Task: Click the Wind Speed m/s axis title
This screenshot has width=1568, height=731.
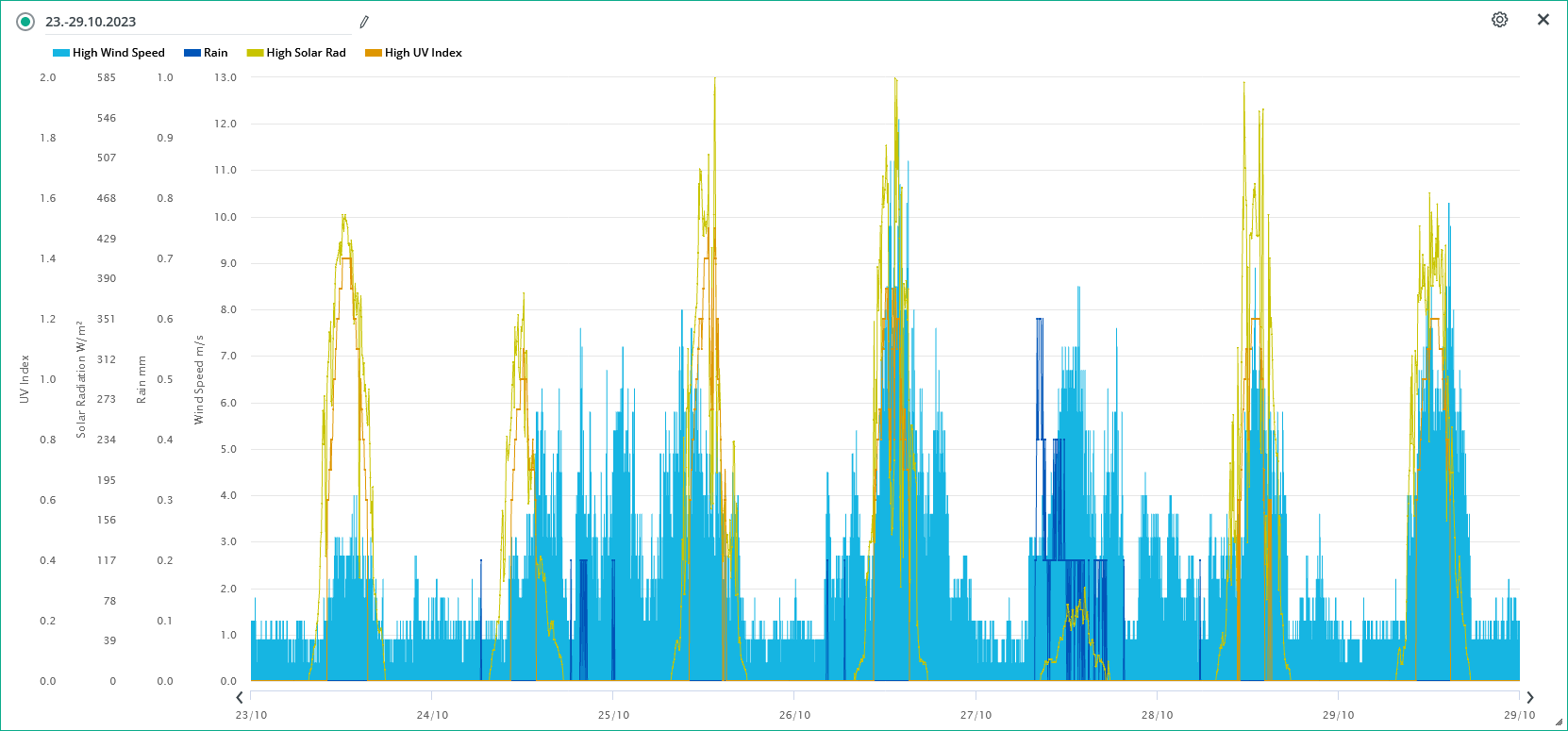Action: tap(199, 379)
